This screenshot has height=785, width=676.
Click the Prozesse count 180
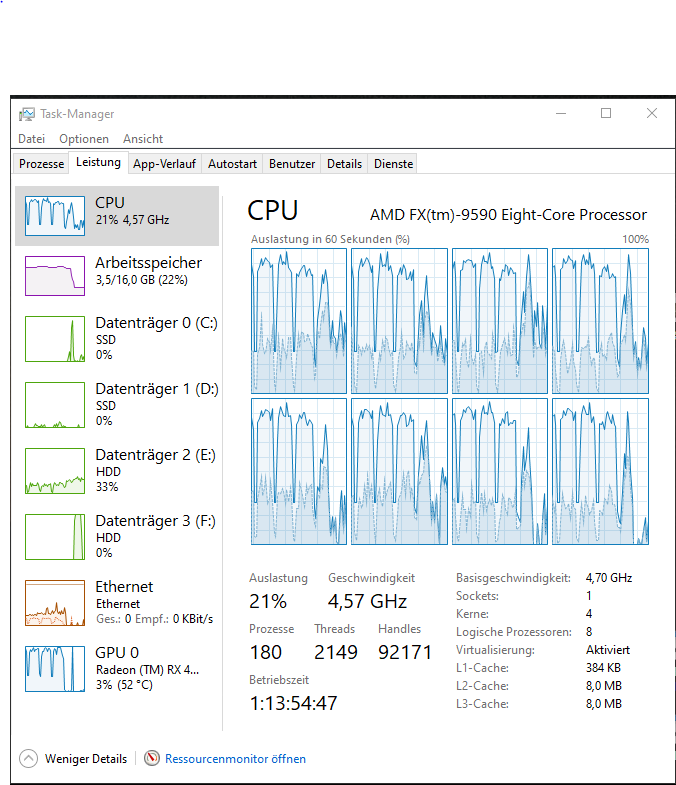[x=266, y=652]
